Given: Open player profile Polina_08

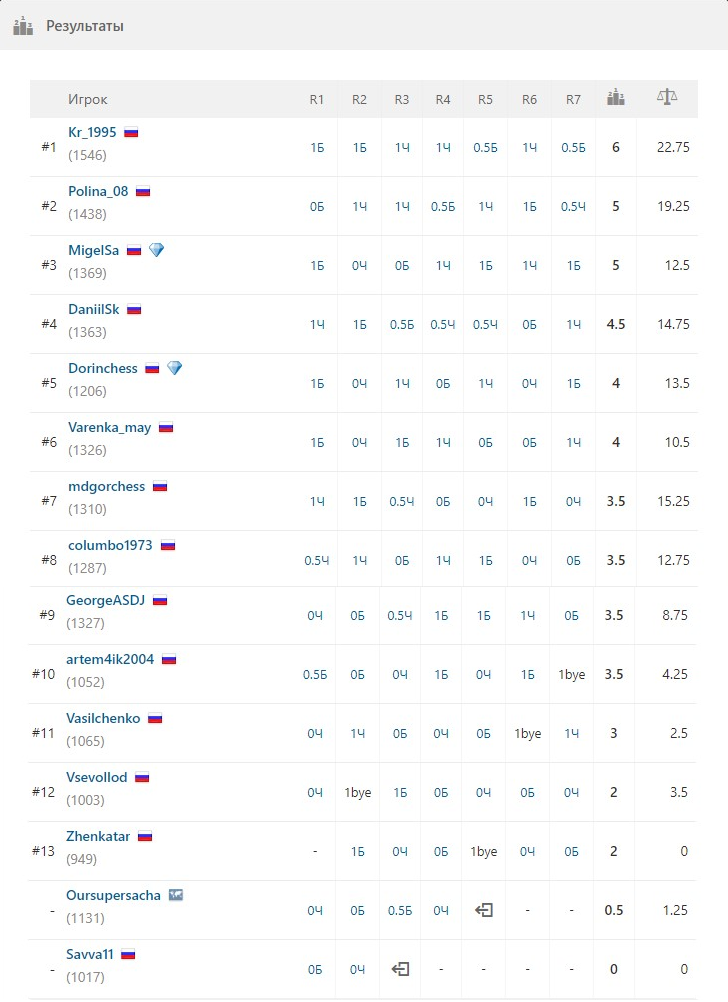Looking at the screenshot, I should coord(98,191).
